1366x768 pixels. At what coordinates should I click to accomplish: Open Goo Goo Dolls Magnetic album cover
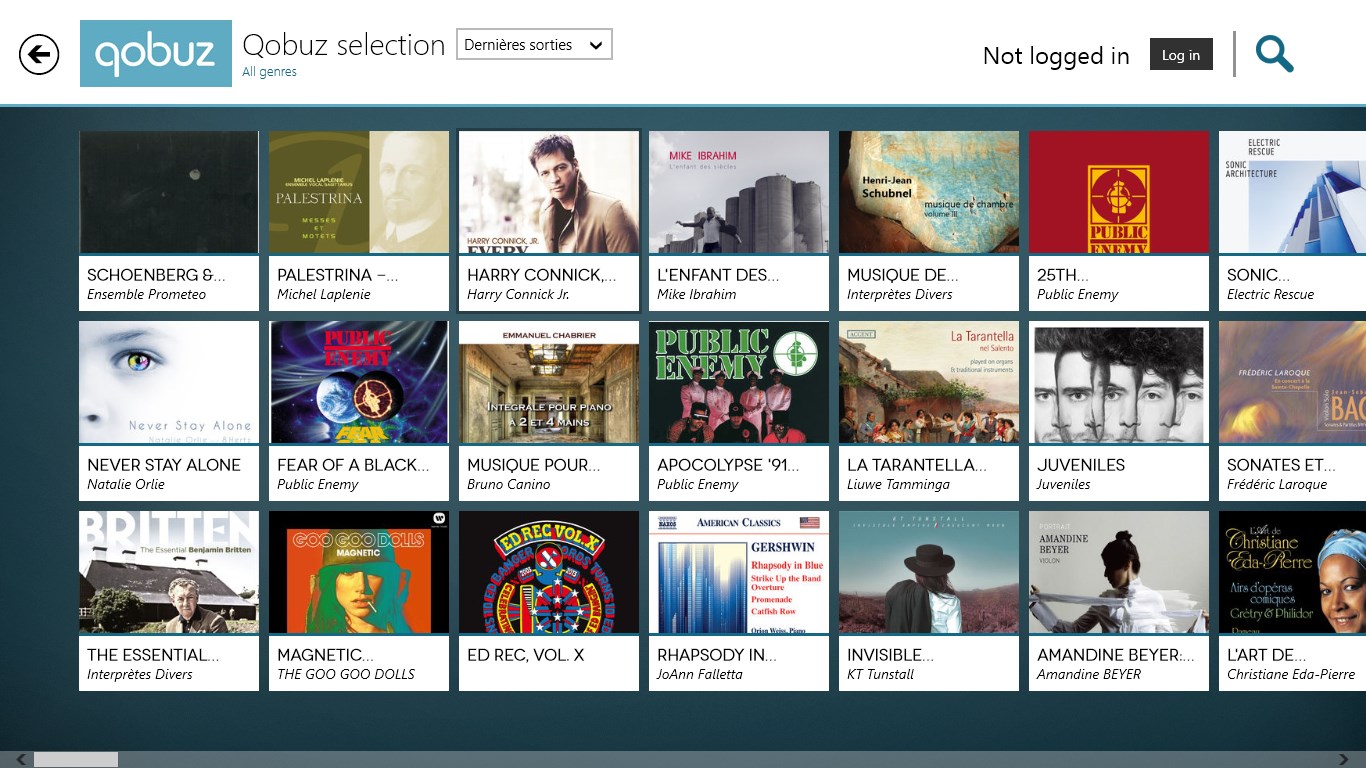click(x=359, y=572)
